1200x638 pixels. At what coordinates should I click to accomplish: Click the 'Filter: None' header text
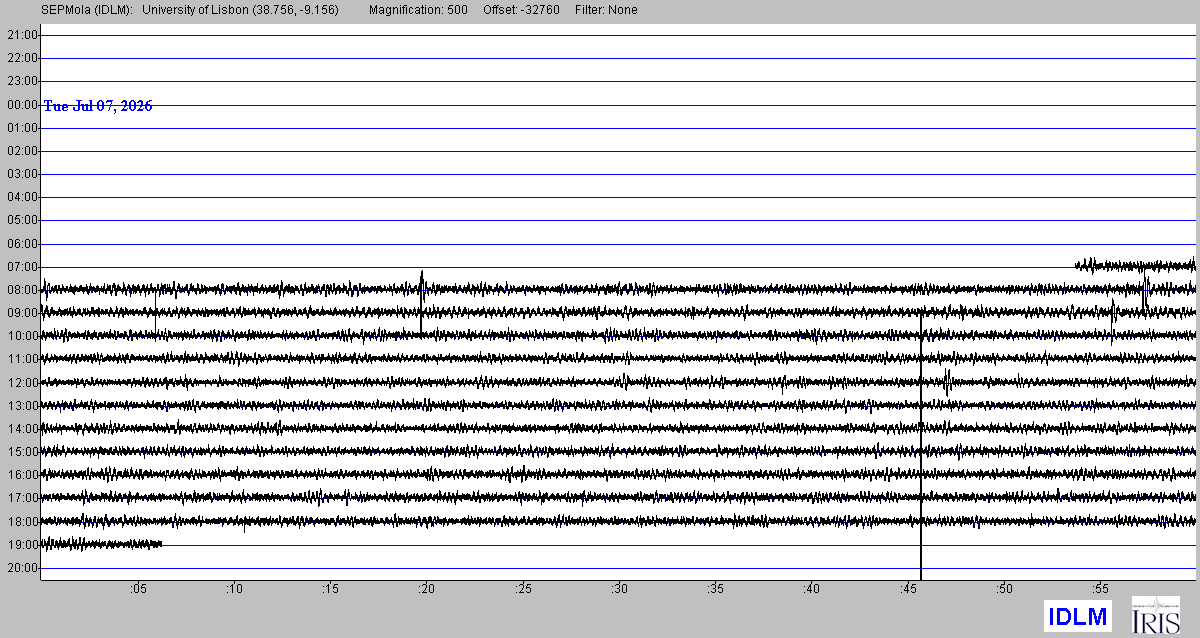606,10
